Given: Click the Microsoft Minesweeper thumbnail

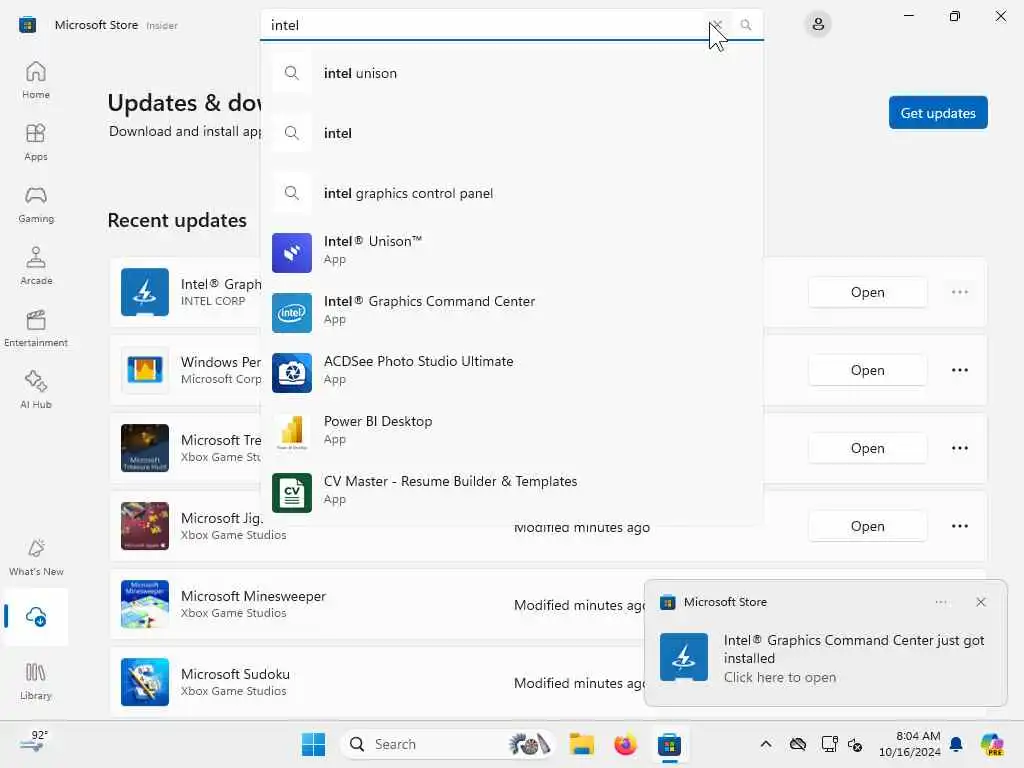Looking at the screenshot, I should tap(145, 604).
